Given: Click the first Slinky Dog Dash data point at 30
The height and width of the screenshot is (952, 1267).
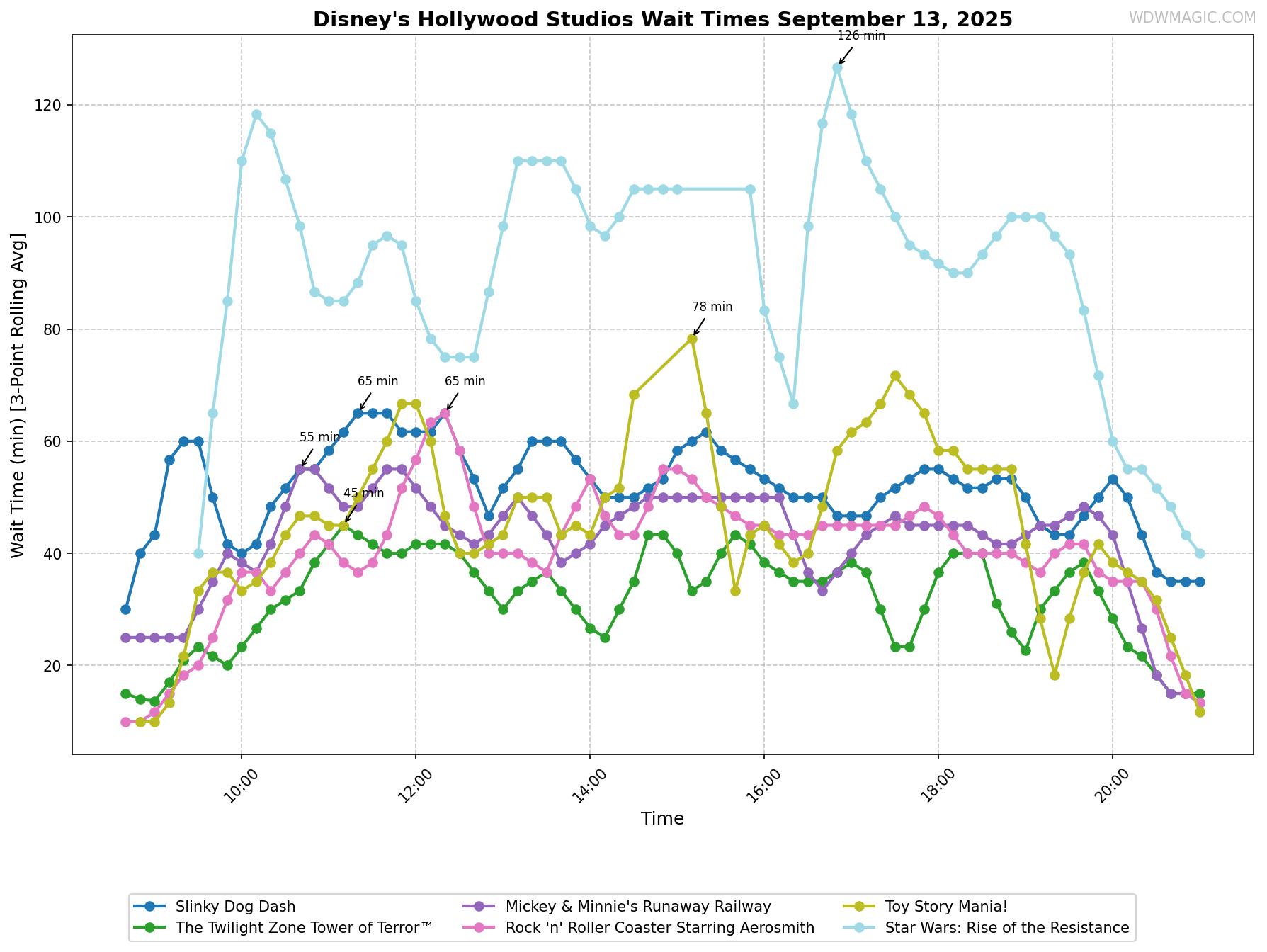Looking at the screenshot, I should point(125,609).
